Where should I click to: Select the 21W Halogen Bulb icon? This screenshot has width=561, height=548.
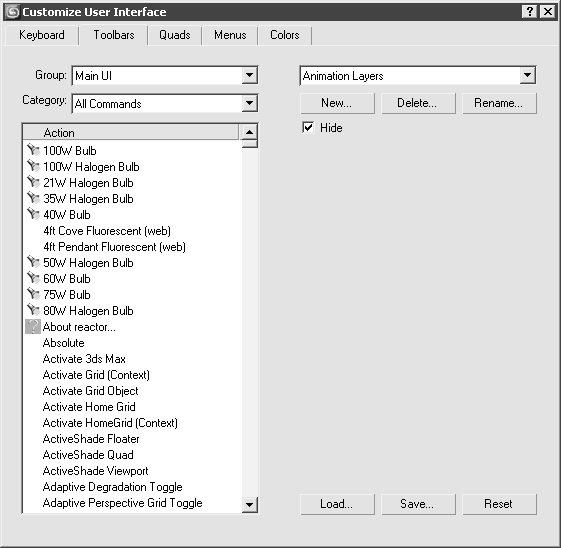click(33, 182)
